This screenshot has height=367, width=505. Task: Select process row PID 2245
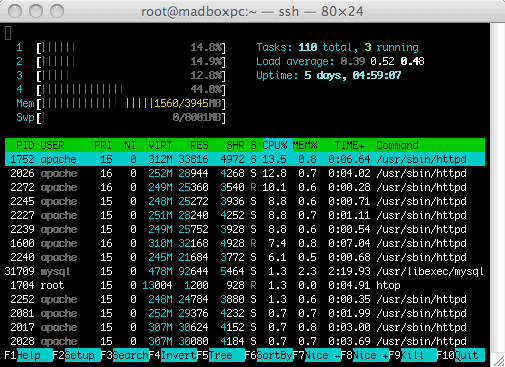click(245, 201)
